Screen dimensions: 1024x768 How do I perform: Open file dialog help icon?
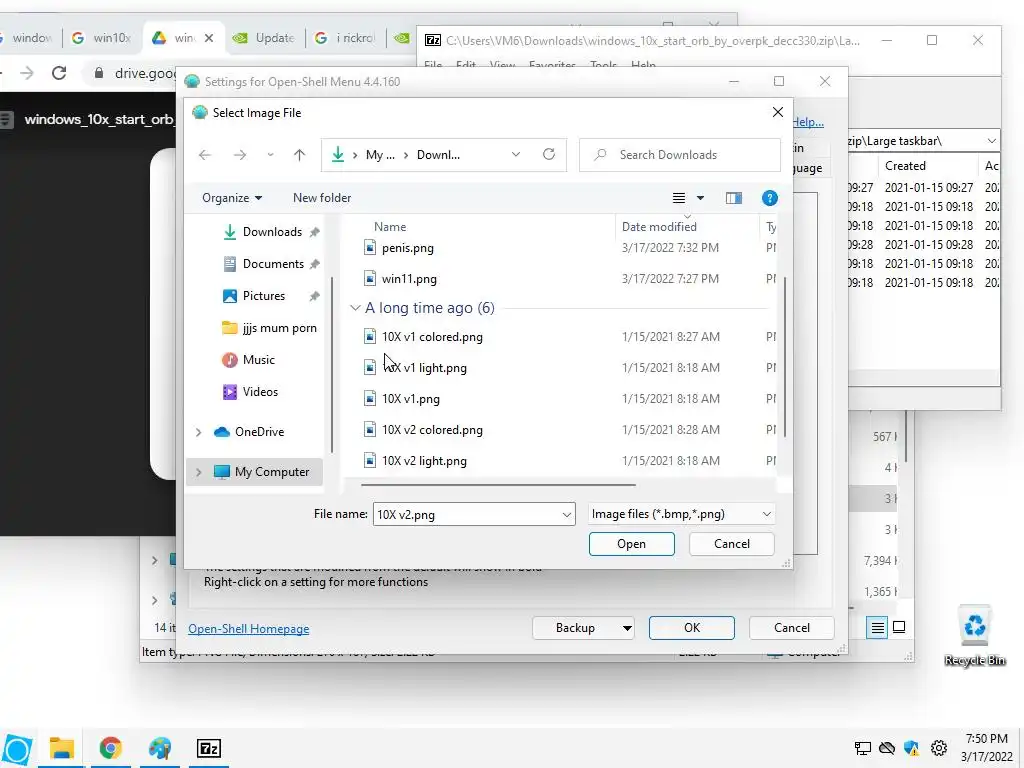(769, 198)
